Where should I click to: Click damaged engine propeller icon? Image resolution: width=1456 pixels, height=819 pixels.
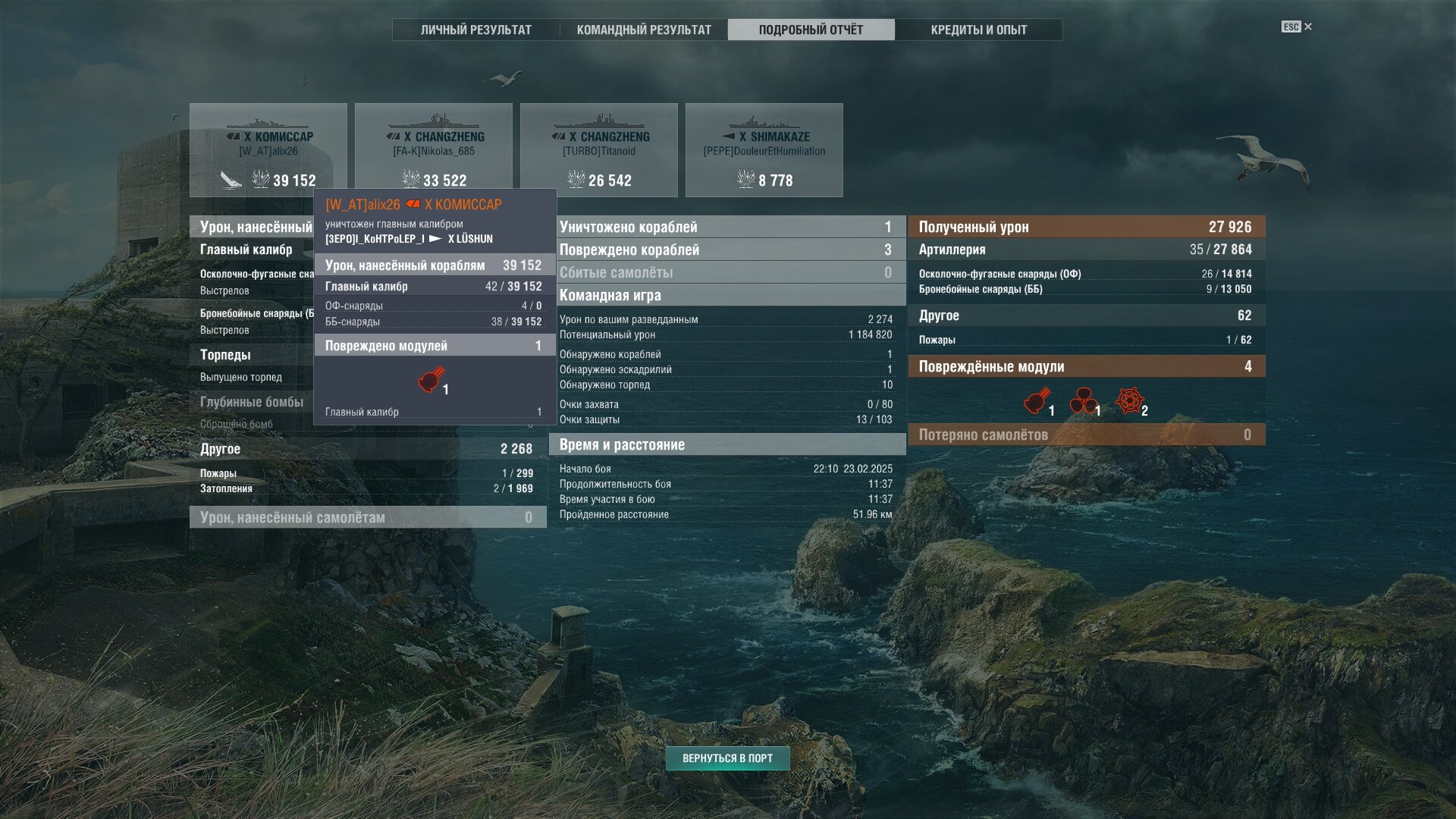click(x=1083, y=400)
